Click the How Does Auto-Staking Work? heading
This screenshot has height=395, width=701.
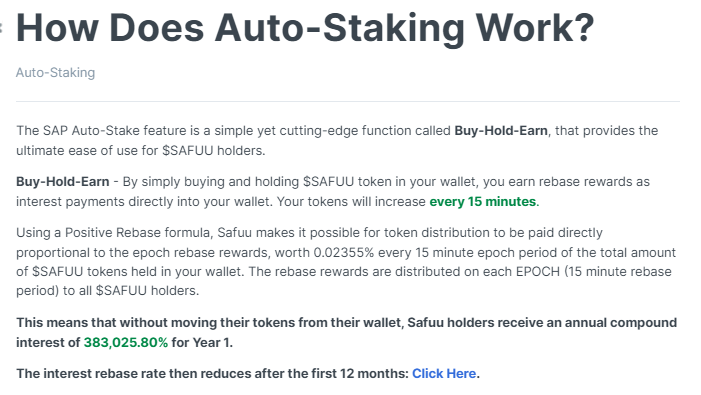[x=305, y=28]
